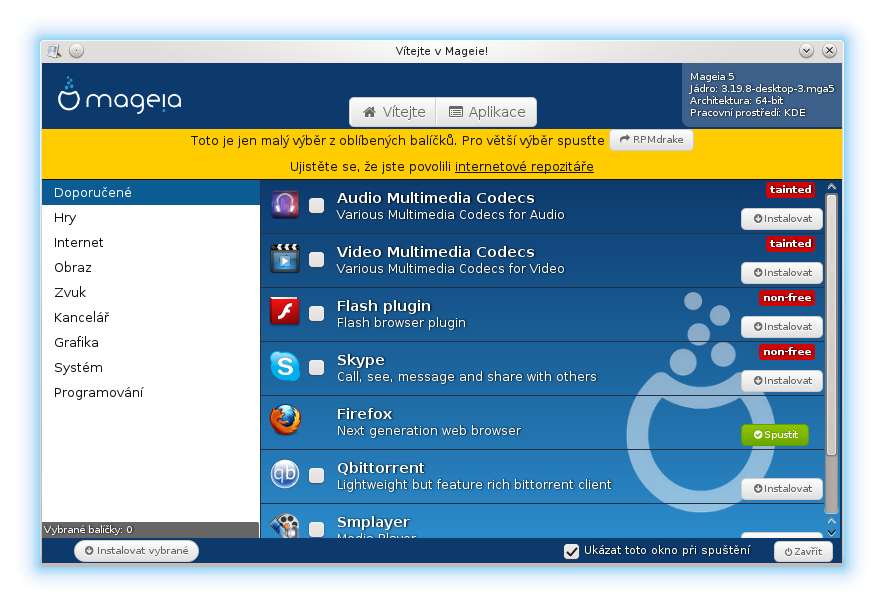The height and width of the screenshot is (607, 884).
Task: Click the scrollbar down arrow at bottom
Action: (832, 533)
